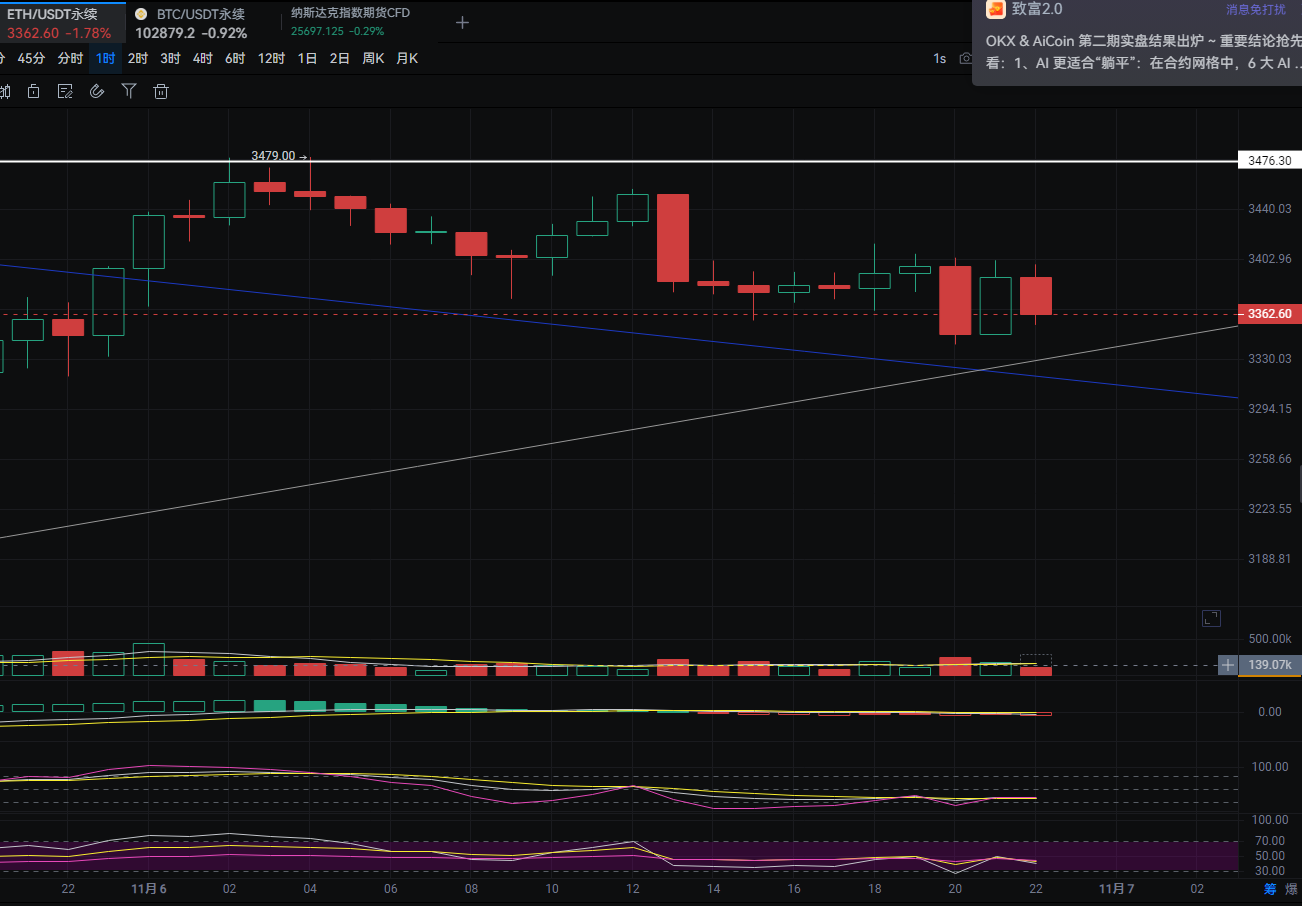Viewport: 1302px width, 906px height.
Task: Select the 4时 timeframe
Action: point(202,59)
